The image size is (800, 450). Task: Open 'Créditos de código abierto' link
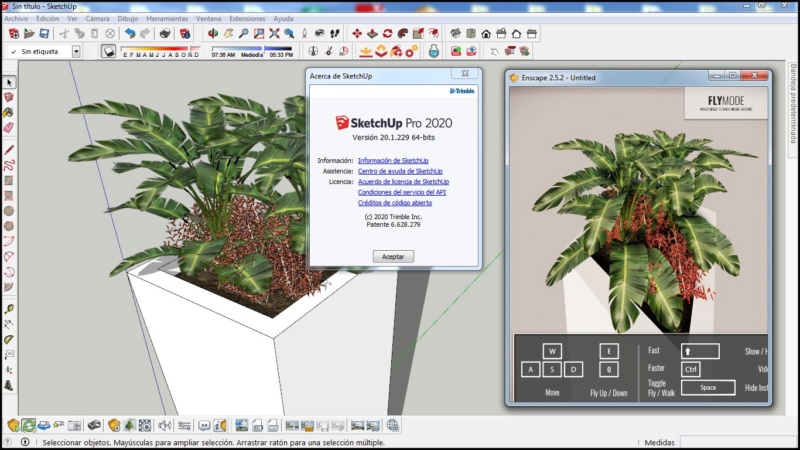point(394,203)
